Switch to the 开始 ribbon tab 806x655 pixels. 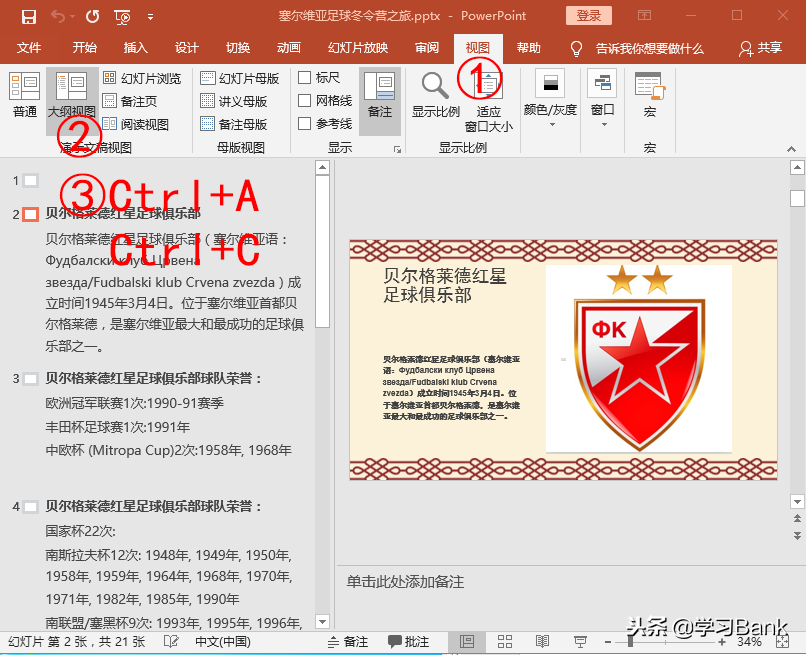(x=84, y=48)
